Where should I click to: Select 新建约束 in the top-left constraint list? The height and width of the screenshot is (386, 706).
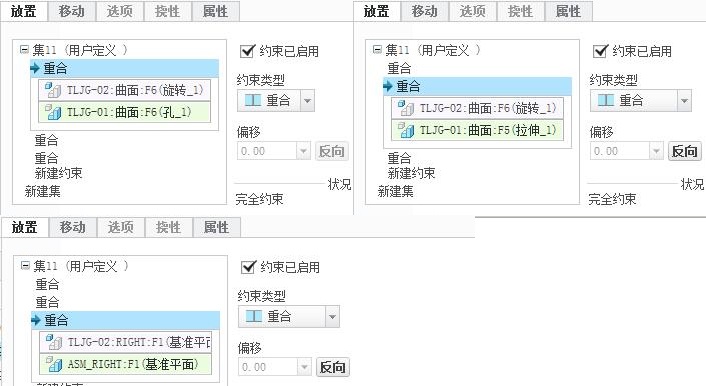click(x=59, y=173)
